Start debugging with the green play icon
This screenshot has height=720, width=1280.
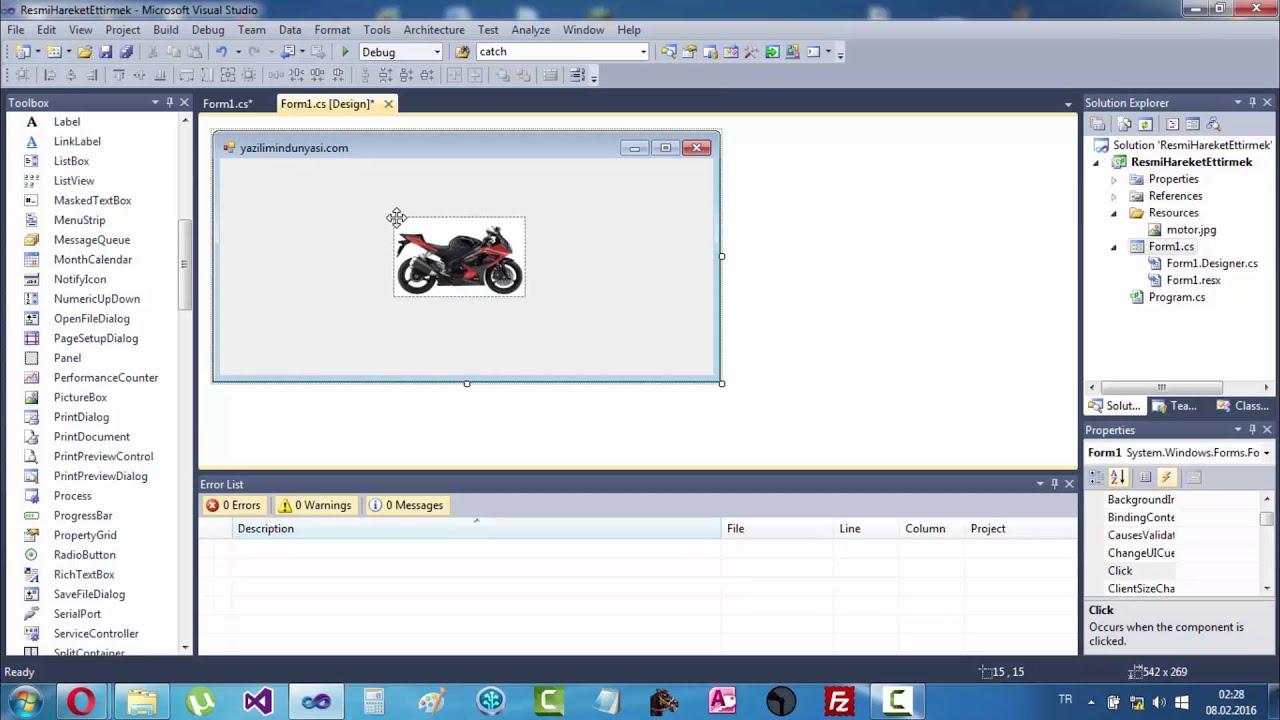pyautogui.click(x=345, y=52)
